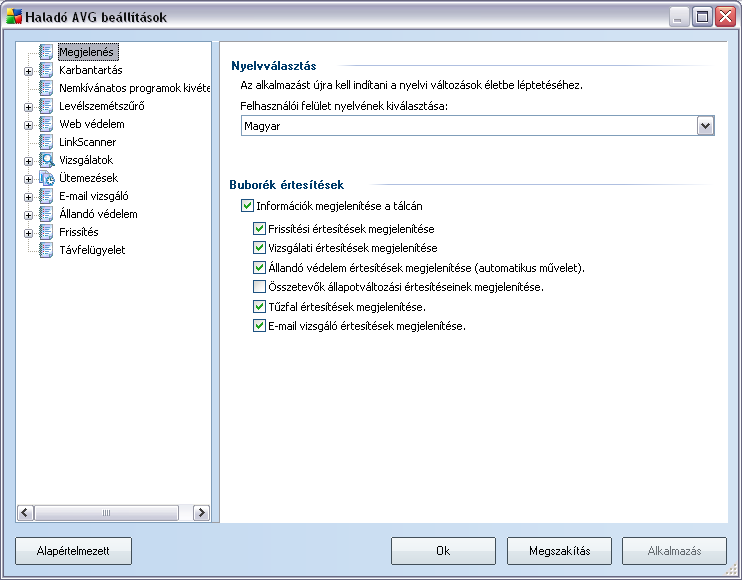Viewport: 742px width, 580px height.
Task: Expand the Levélszemétszűrő tree node
Action: point(28,107)
